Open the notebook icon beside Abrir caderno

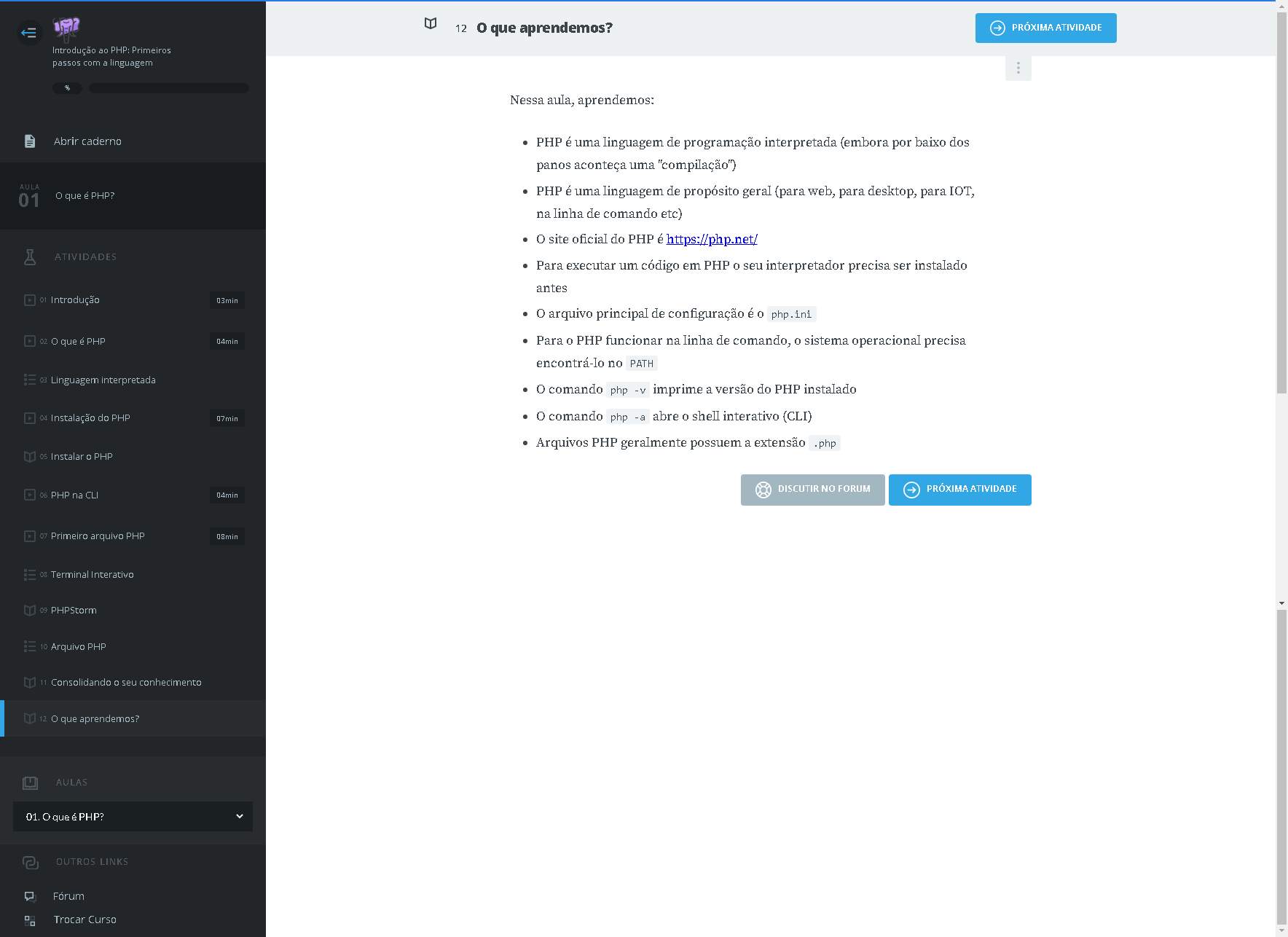(30, 141)
